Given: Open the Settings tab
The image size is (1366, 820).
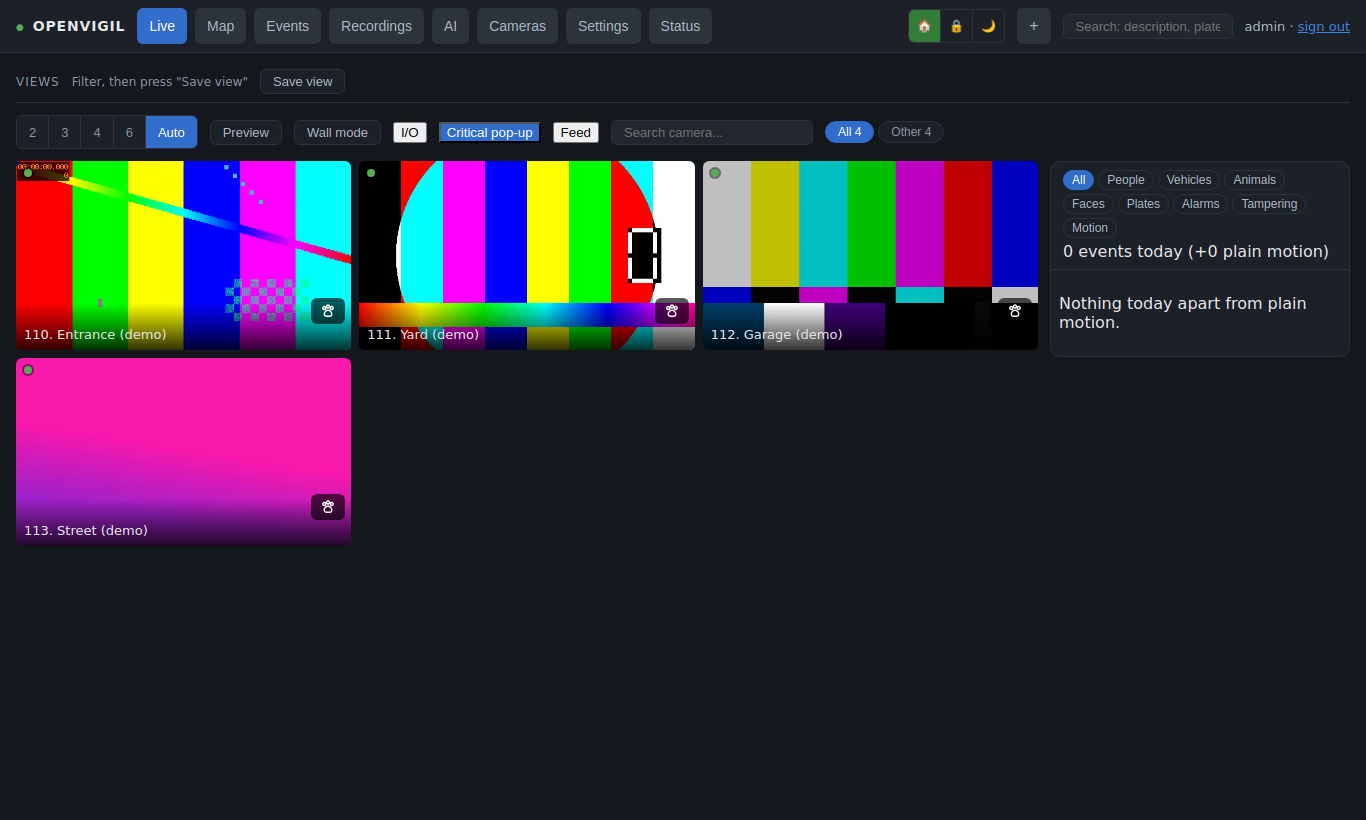Looking at the screenshot, I should [x=603, y=26].
